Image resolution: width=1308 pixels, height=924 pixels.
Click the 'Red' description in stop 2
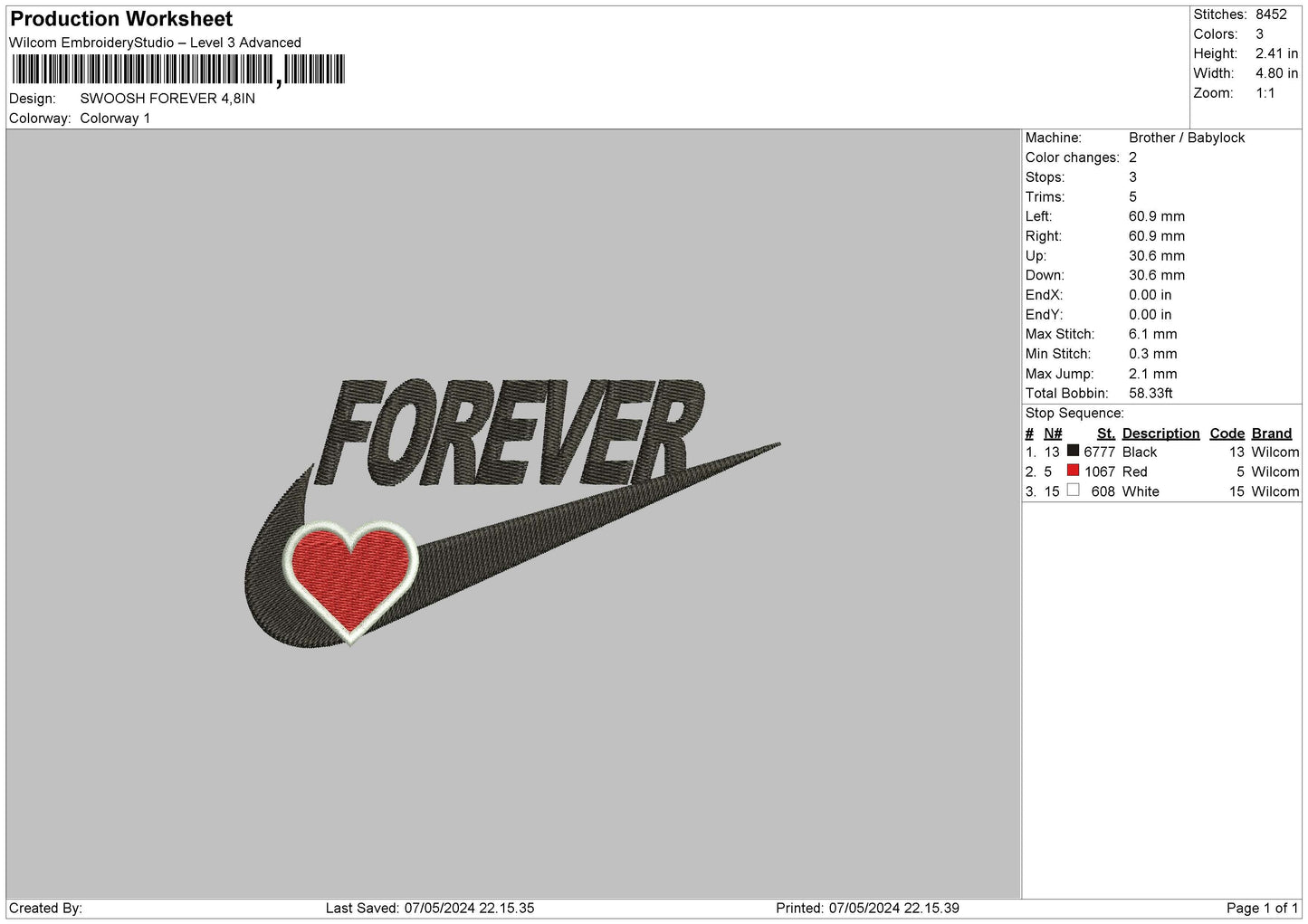(x=1135, y=472)
